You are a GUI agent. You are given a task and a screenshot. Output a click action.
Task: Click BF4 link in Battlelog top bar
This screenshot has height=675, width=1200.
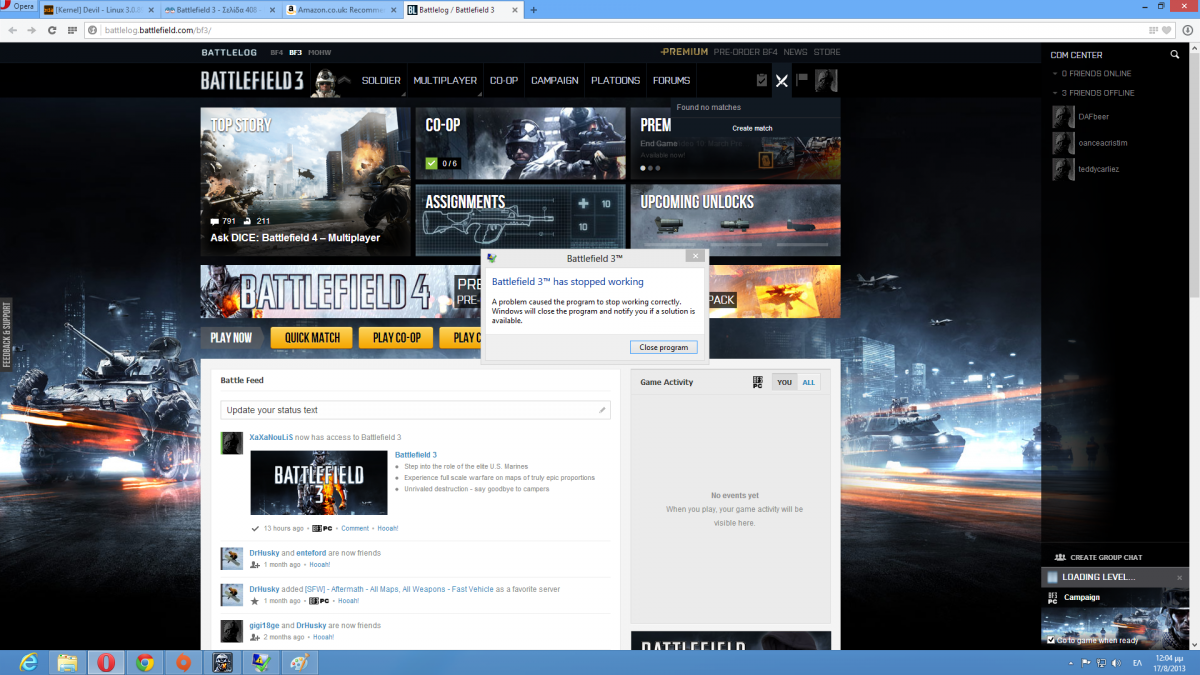pyautogui.click(x=275, y=52)
